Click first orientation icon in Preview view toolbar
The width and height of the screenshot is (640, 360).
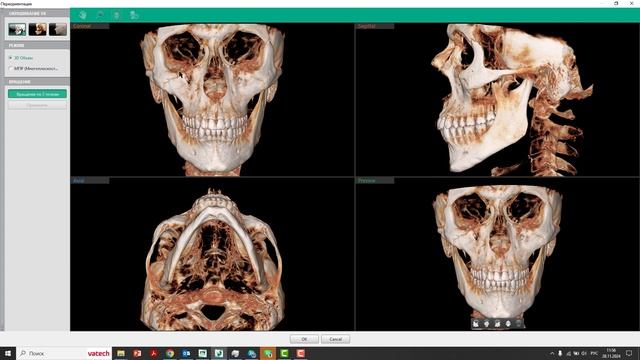[x=476, y=324]
